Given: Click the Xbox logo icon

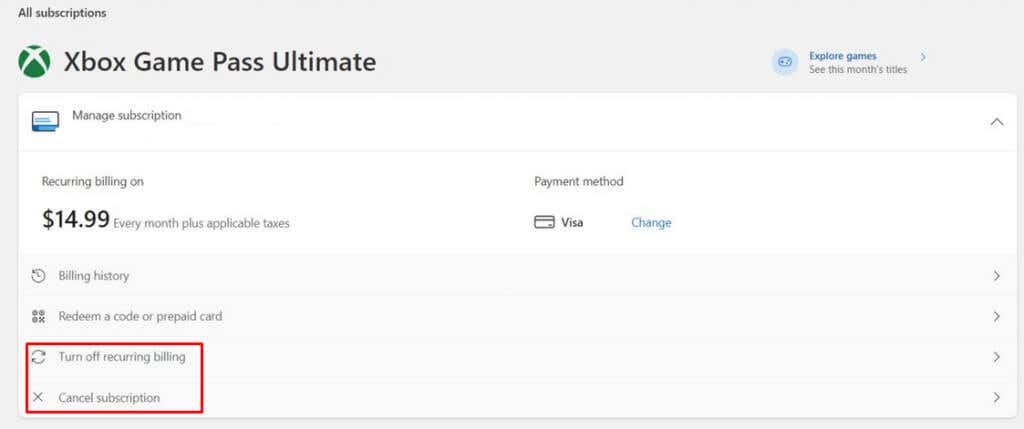Looking at the screenshot, I should tap(35, 62).
